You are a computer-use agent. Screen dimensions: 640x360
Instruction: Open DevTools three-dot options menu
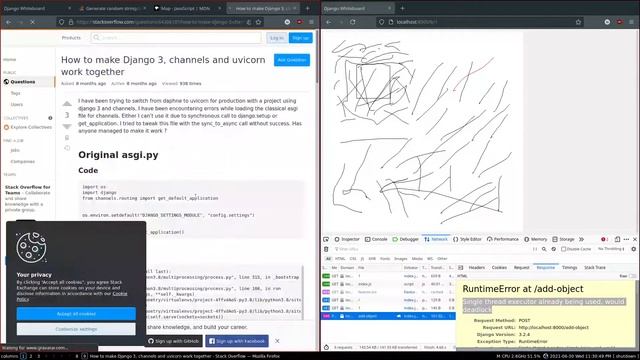[626, 239]
